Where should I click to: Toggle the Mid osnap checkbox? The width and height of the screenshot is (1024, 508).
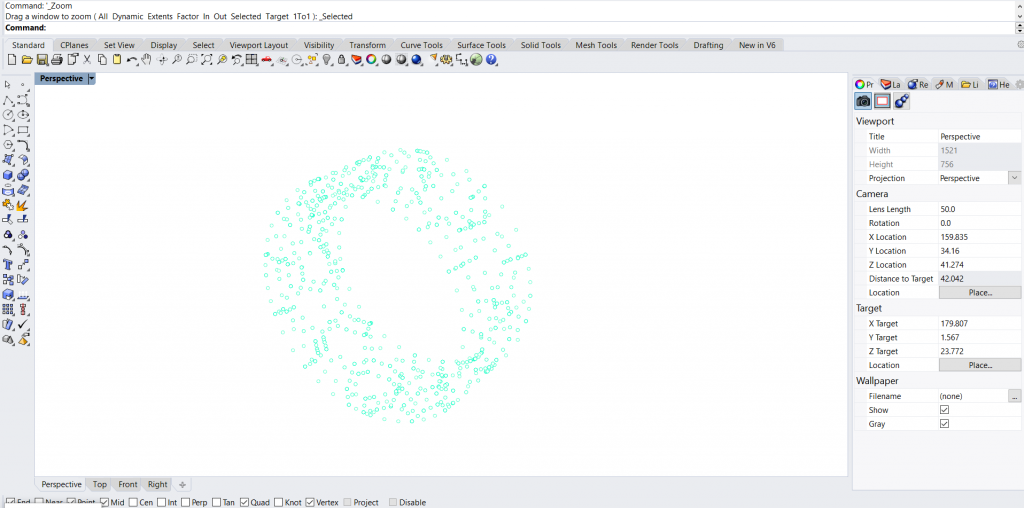104,502
